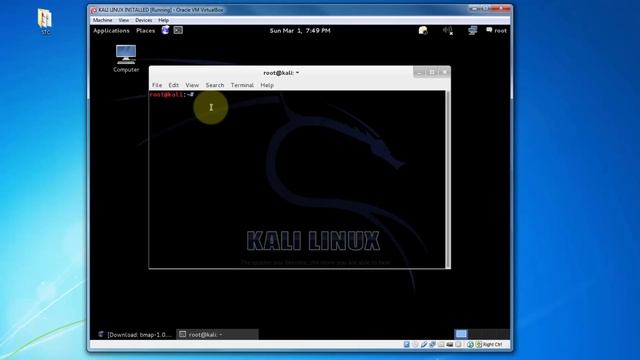Image resolution: width=640 pixels, height=360 pixels.
Task: Open the terminal View menu
Action: click(192, 85)
